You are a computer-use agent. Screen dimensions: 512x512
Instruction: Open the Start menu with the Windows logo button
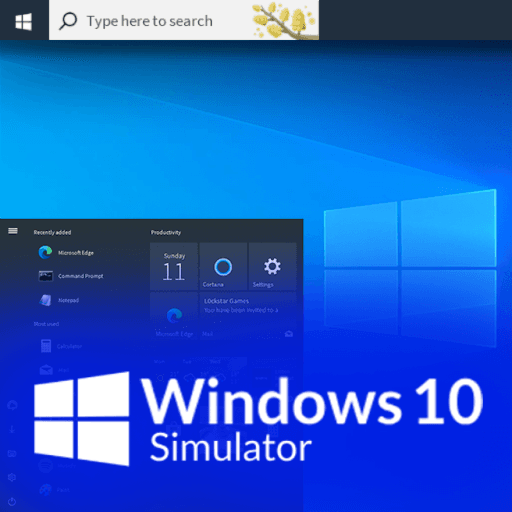[24, 21]
